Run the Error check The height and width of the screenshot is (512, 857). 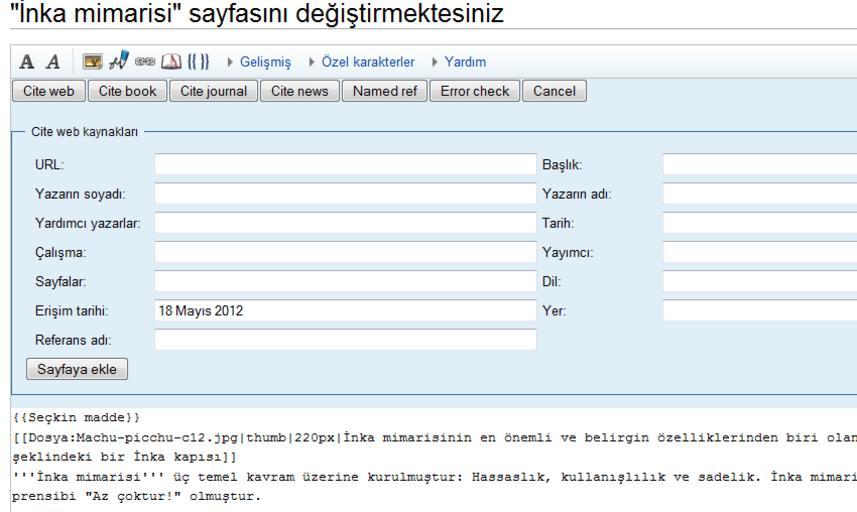[x=473, y=91]
